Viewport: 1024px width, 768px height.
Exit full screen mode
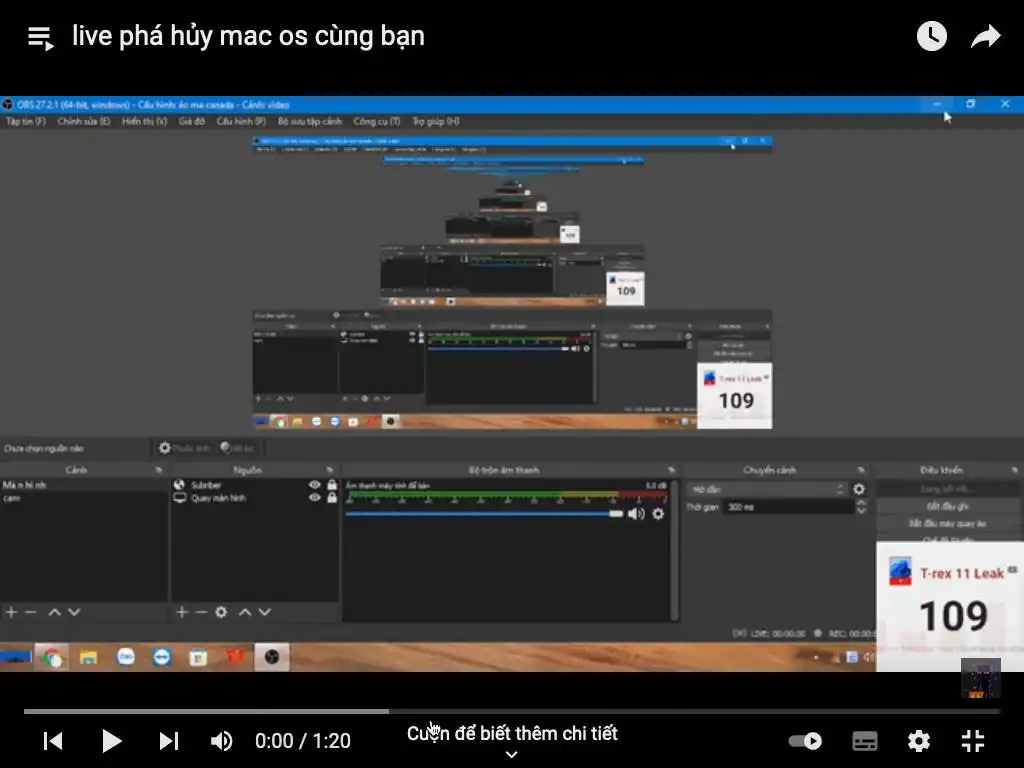click(x=973, y=741)
